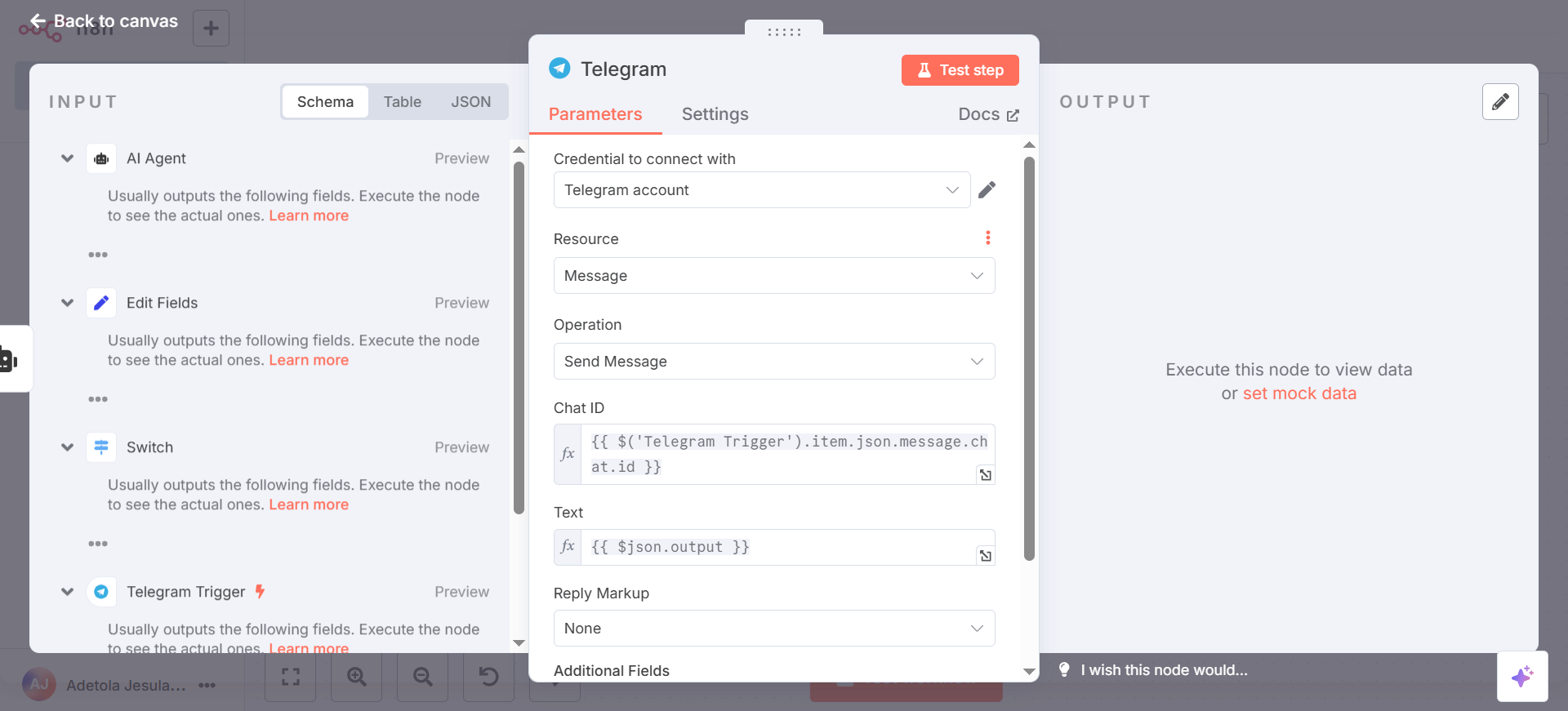
Task: Click the lightning bolt next to Telegram Trigger
Action: 260,591
